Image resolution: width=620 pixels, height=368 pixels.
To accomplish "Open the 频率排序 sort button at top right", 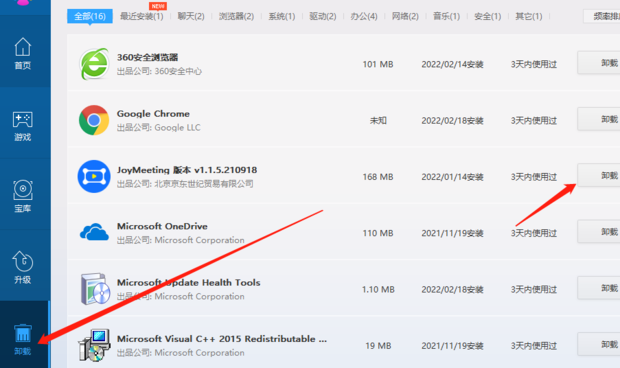I will (x=602, y=16).
